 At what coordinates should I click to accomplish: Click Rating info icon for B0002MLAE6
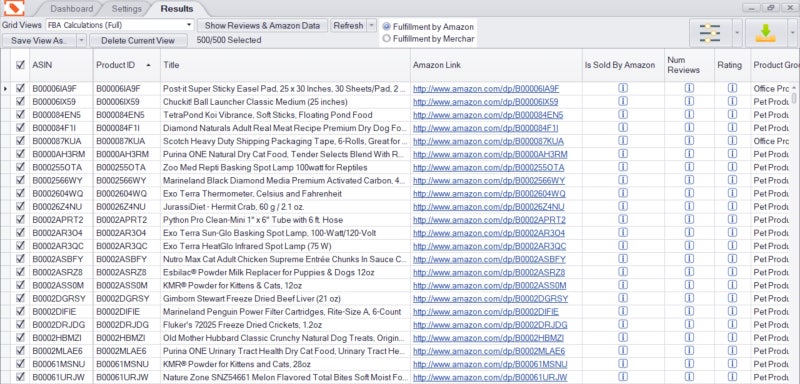[x=732, y=351]
